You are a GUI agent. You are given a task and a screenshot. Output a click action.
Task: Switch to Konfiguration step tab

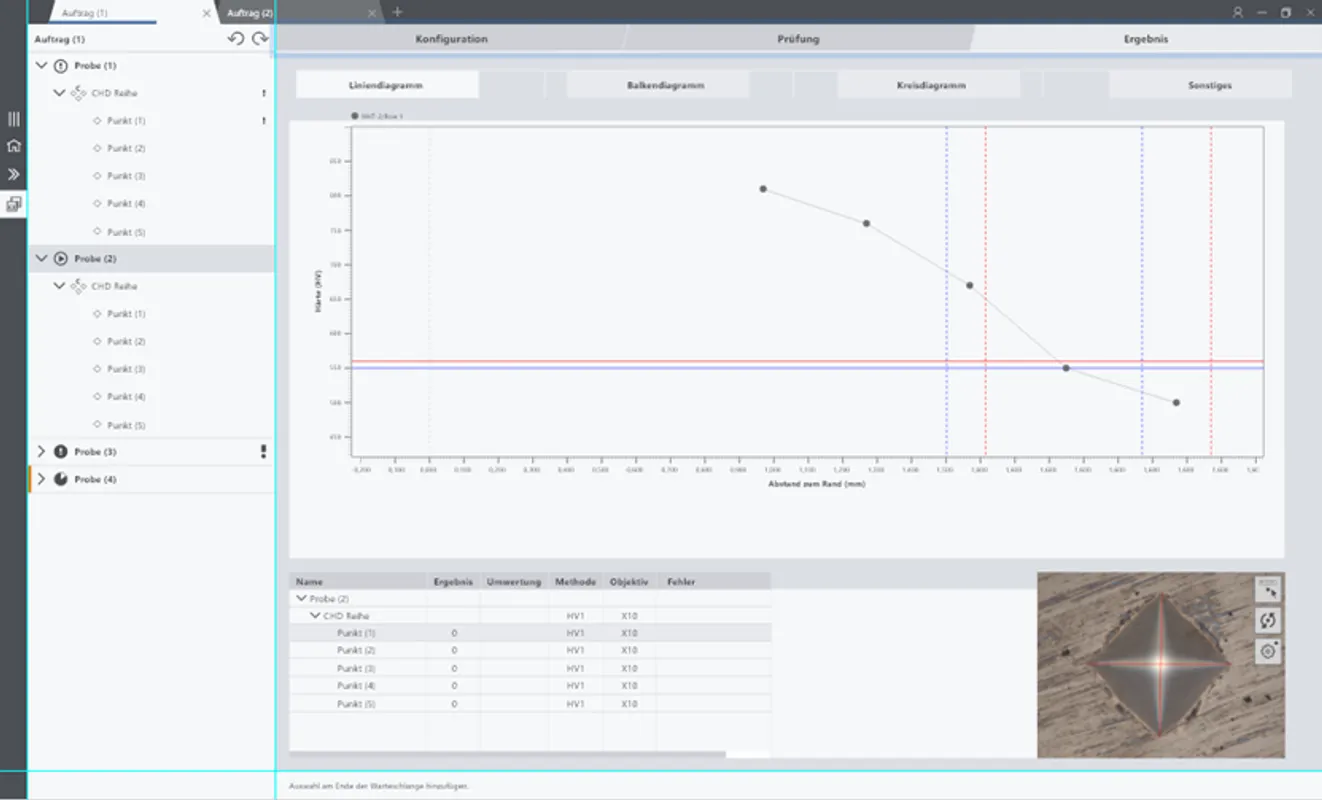pos(451,39)
